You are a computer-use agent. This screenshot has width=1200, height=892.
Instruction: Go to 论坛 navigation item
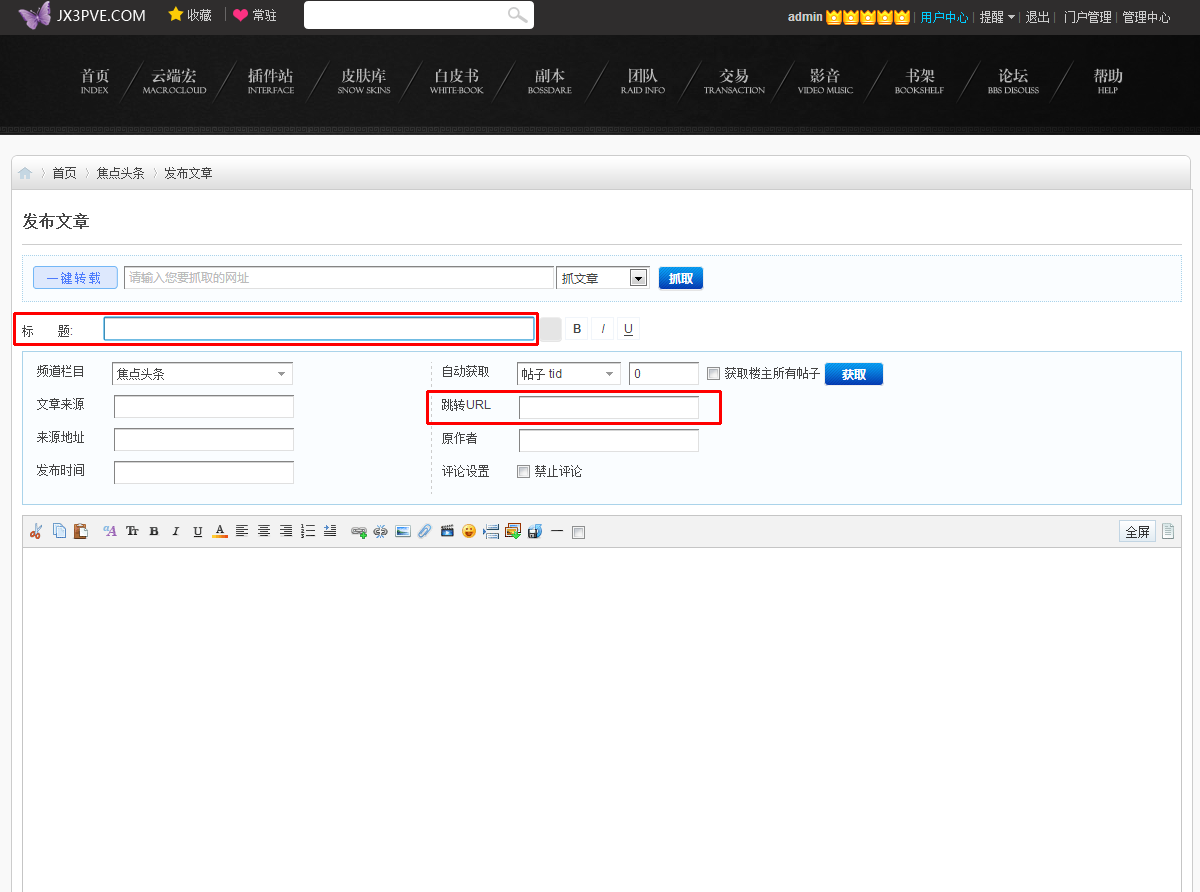coord(1013,80)
